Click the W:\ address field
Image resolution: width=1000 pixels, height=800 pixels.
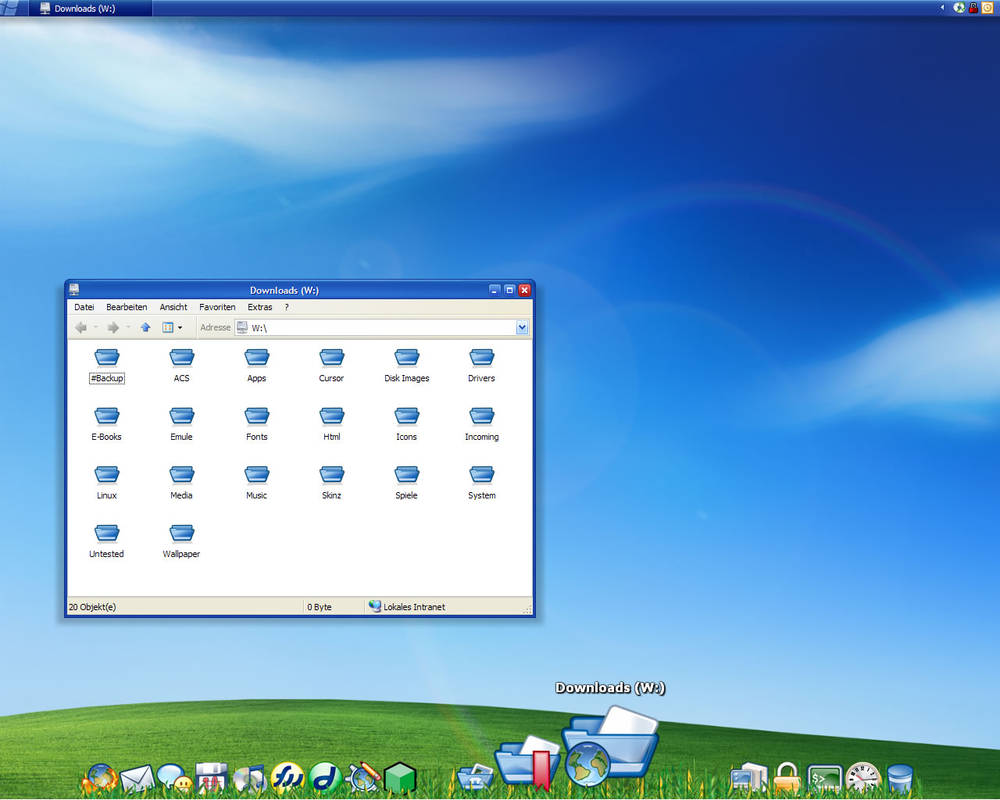pos(381,327)
